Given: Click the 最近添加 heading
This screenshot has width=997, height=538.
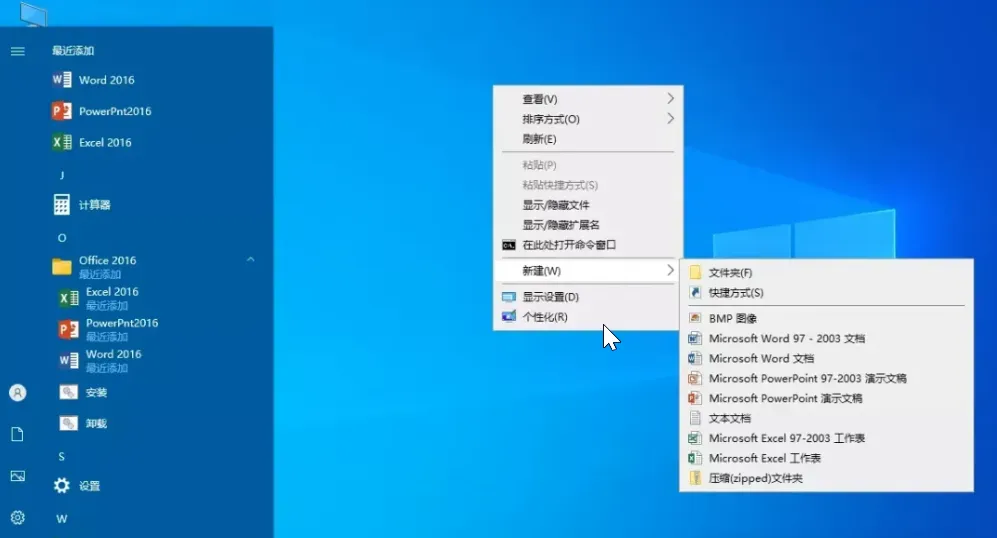Looking at the screenshot, I should pyautogui.click(x=73, y=51).
